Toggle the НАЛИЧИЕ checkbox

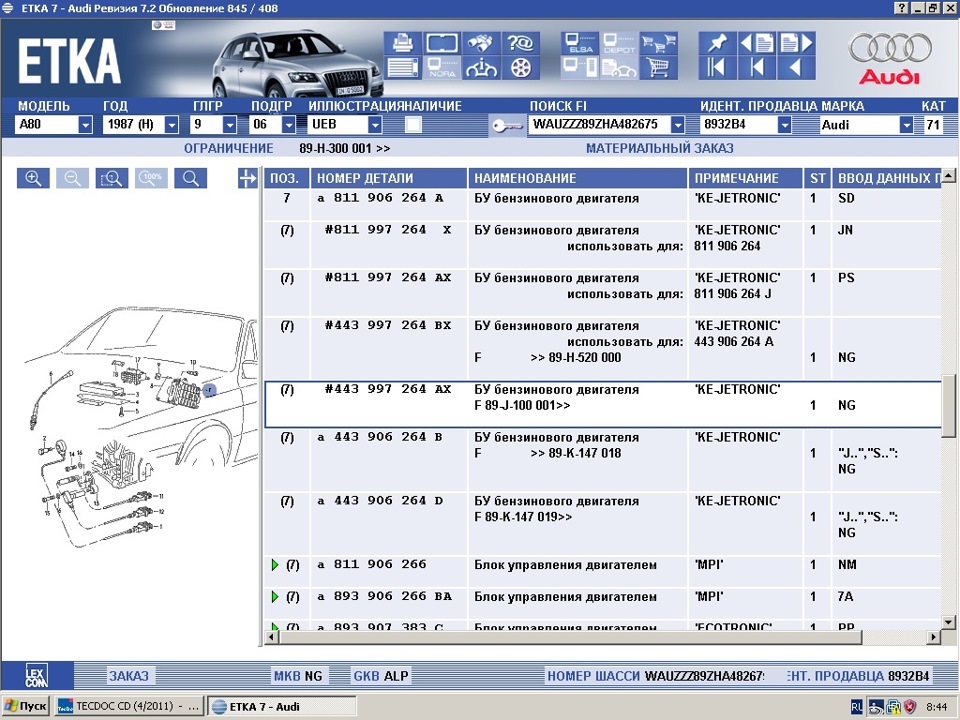413,125
